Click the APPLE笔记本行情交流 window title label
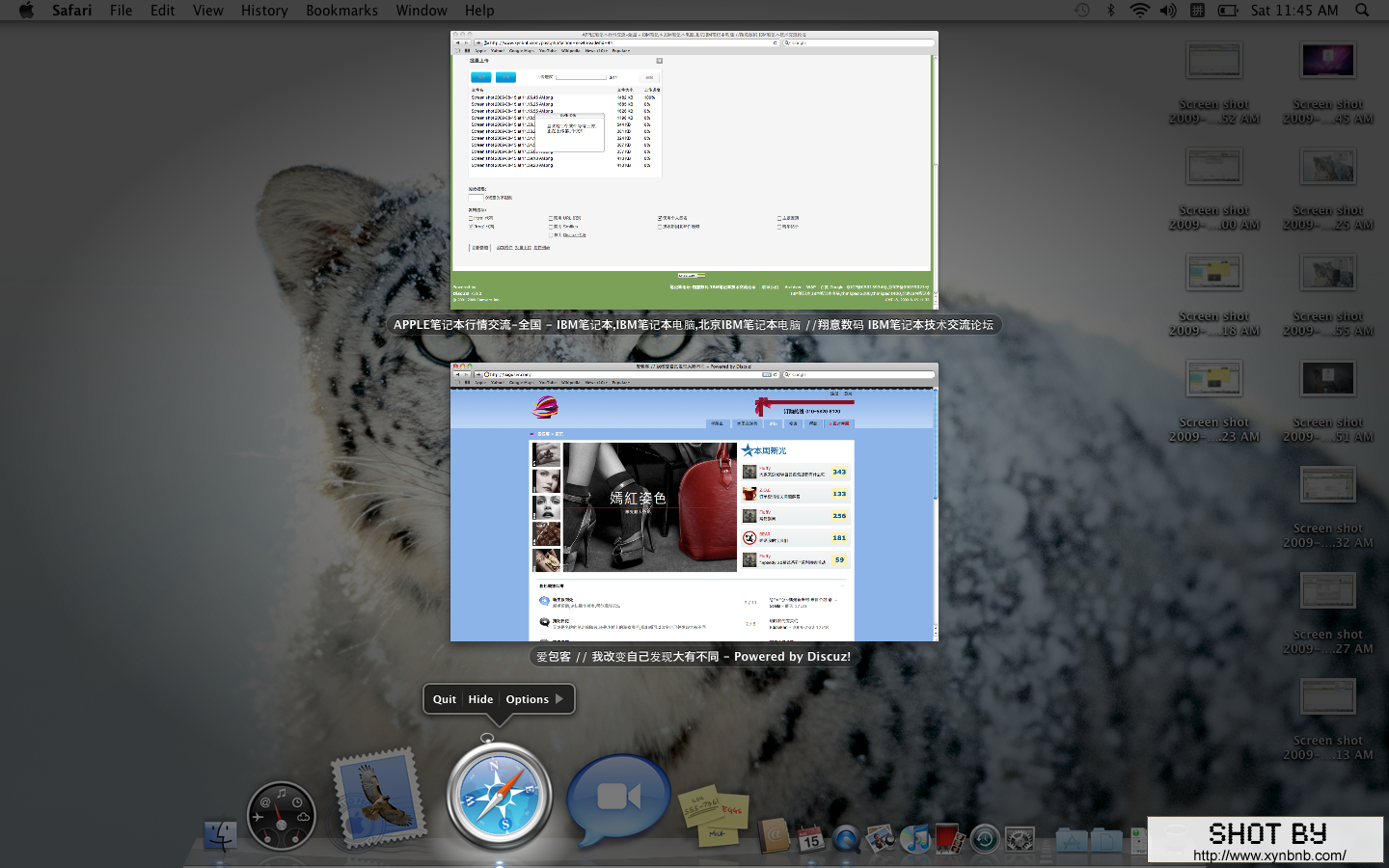Image resolution: width=1389 pixels, height=868 pixels. (x=694, y=325)
